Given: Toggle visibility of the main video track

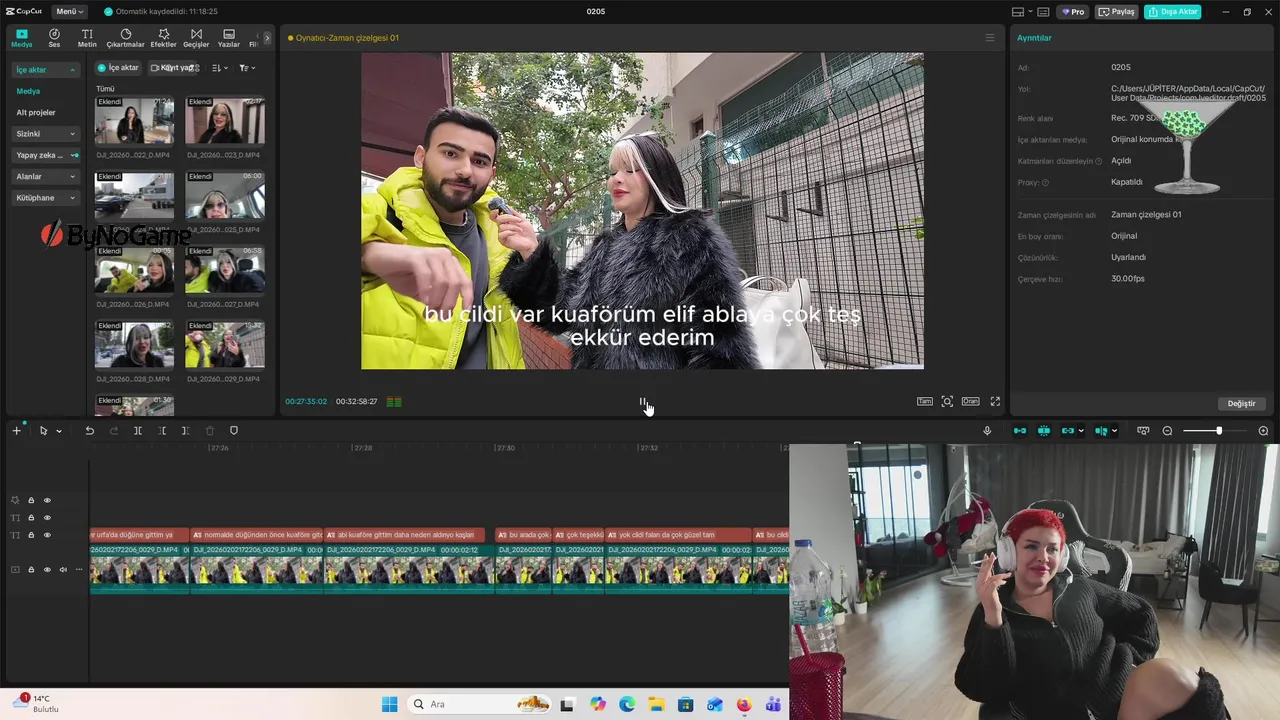Looking at the screenshot, I should pos(46,569).
